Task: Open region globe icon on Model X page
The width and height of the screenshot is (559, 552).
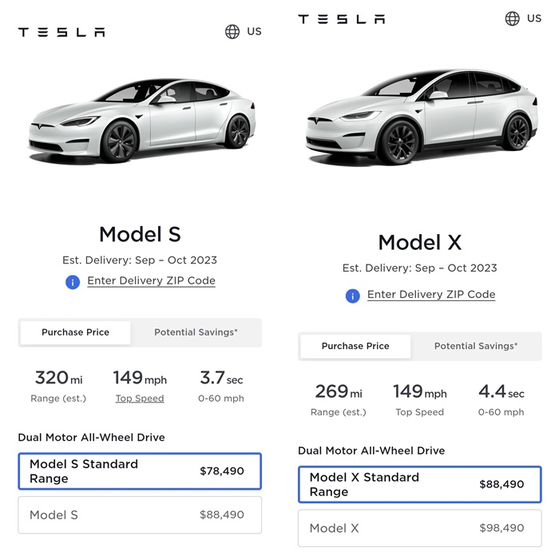Action: [x=512, y=19]
